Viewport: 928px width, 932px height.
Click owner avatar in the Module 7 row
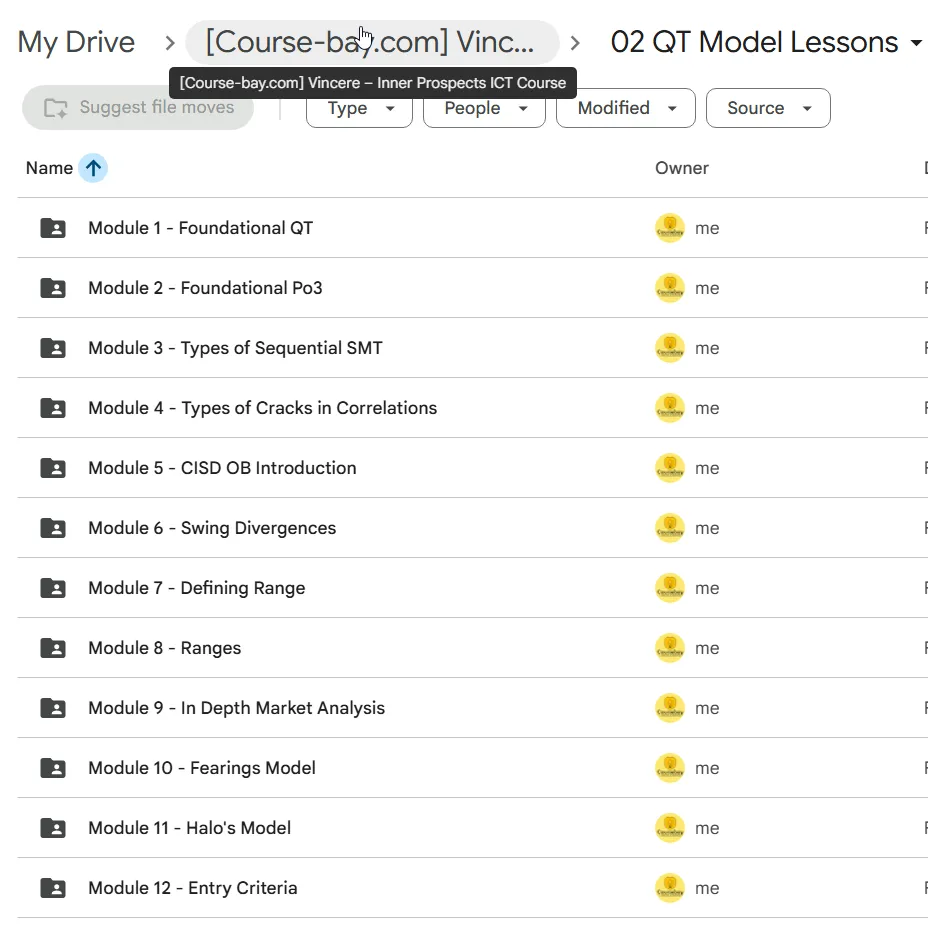670,588
